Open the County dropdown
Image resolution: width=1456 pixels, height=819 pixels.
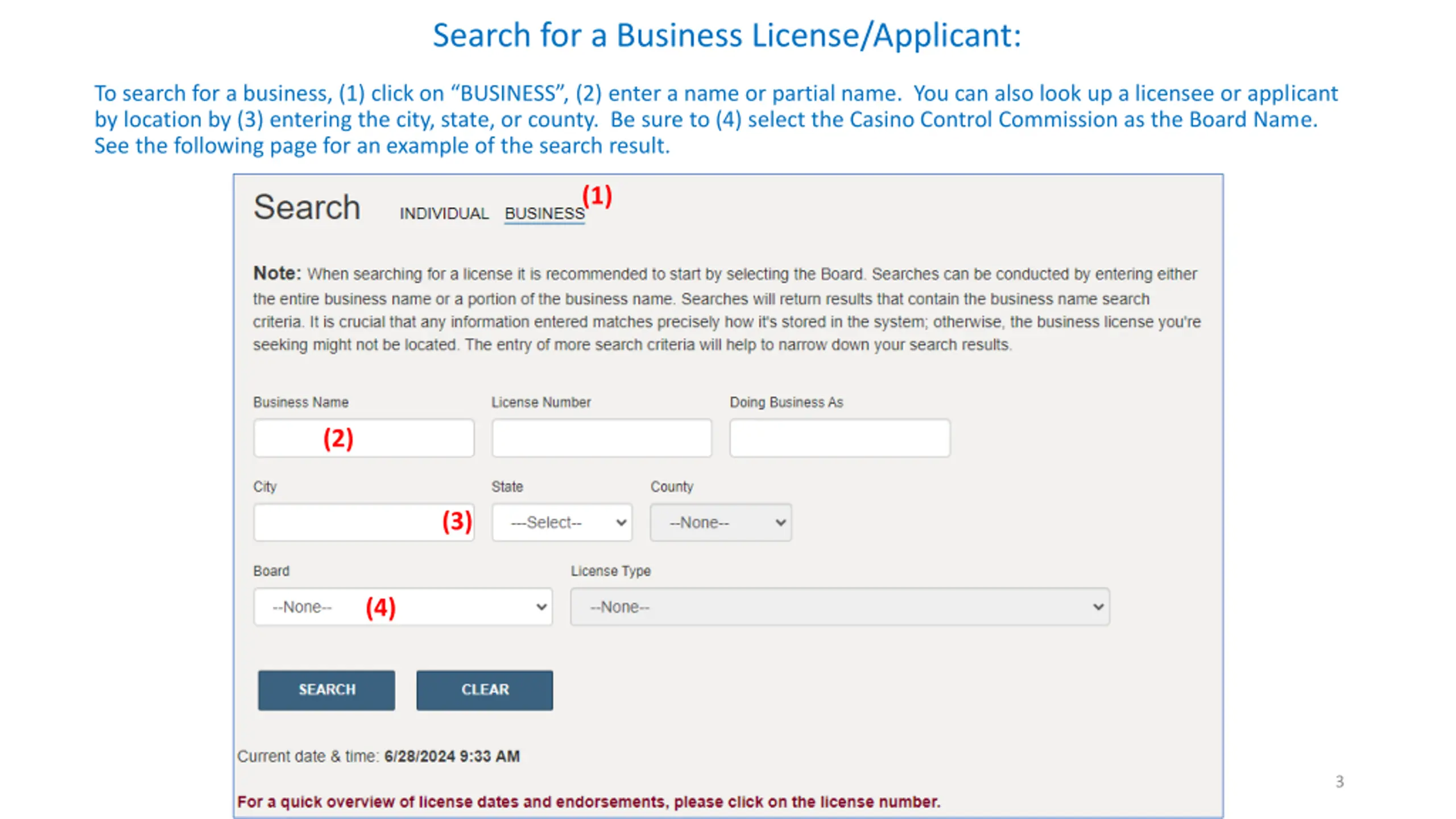[721, 522]
